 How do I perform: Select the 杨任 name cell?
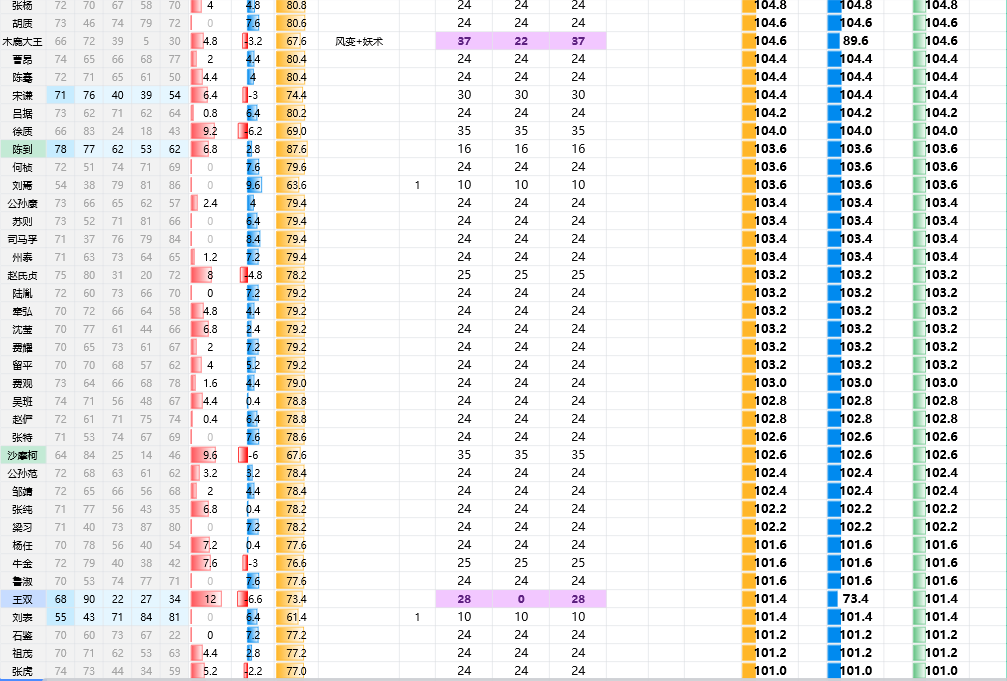coord(22,545)
